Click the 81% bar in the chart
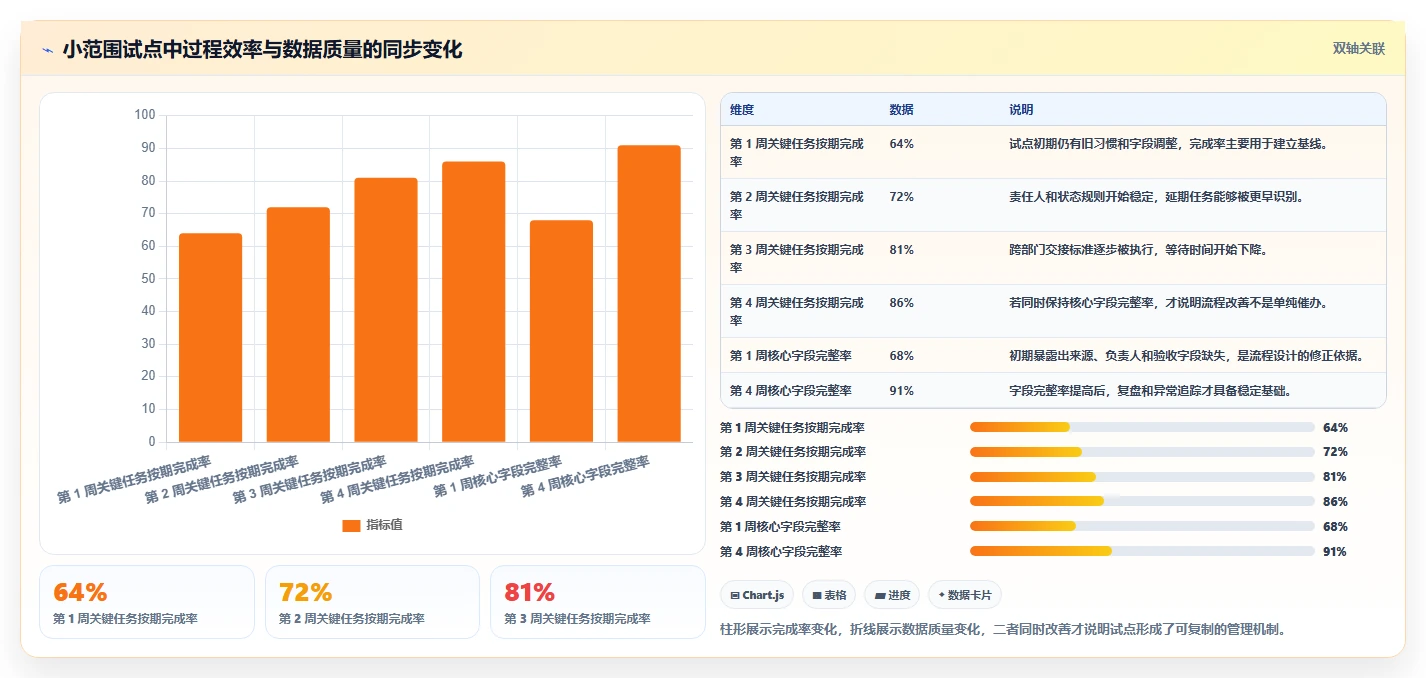The width and height of the screenshot is (1426, 678). pos(386,310)
